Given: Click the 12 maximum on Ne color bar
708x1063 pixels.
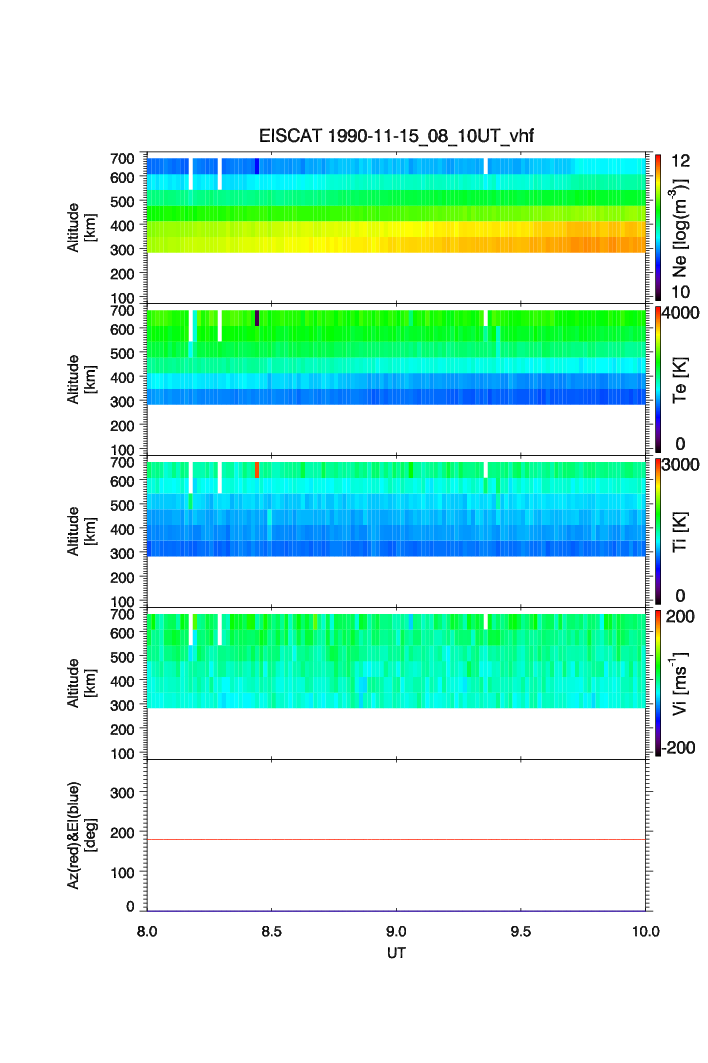Looking at the screenshot, I should [x=680, y=161].
